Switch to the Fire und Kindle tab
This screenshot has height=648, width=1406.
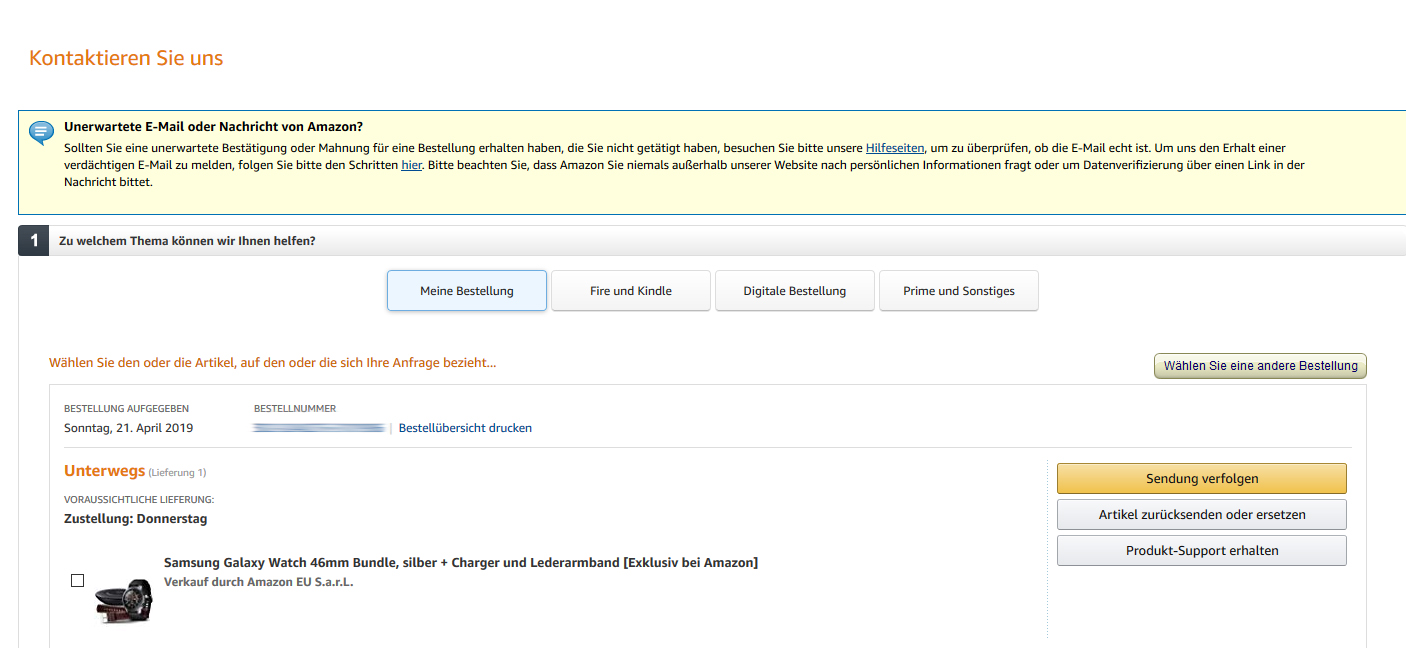pos(630,290)
